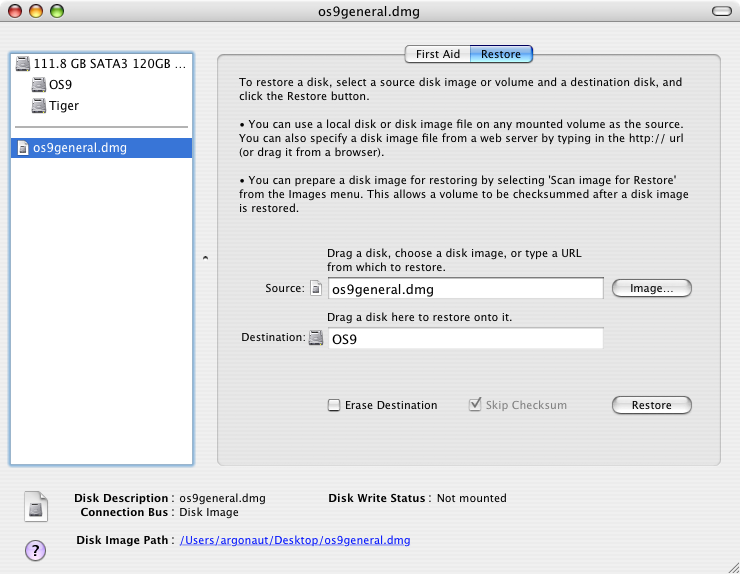The width and height of the screenshot is (740, 574).
Task: Click the drive icon beside Destination field
Action: pos(316,338)
